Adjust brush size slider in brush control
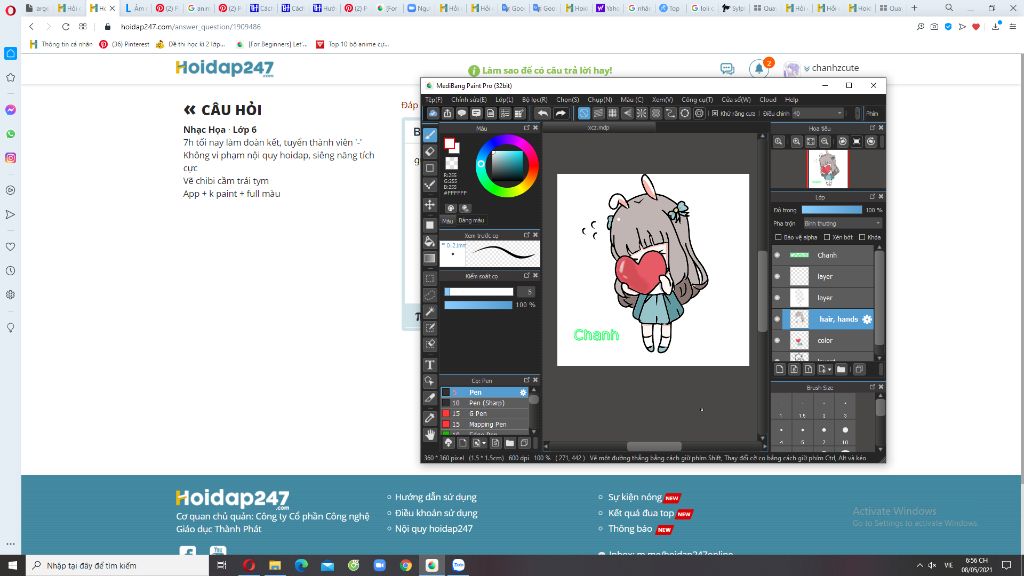The image size is (1024, 576). coord(478,292)
